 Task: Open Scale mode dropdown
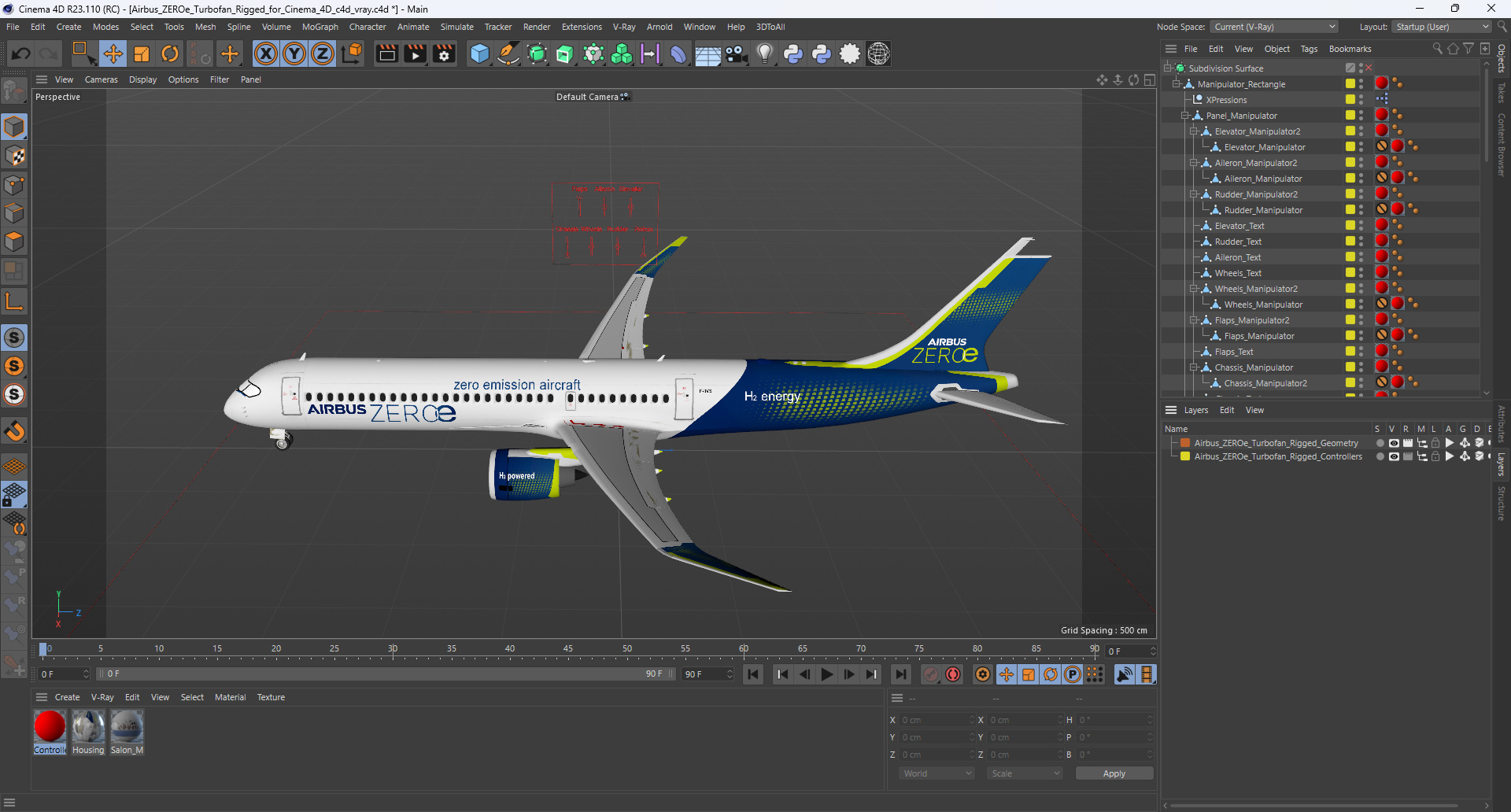(x=1025, y=773)
